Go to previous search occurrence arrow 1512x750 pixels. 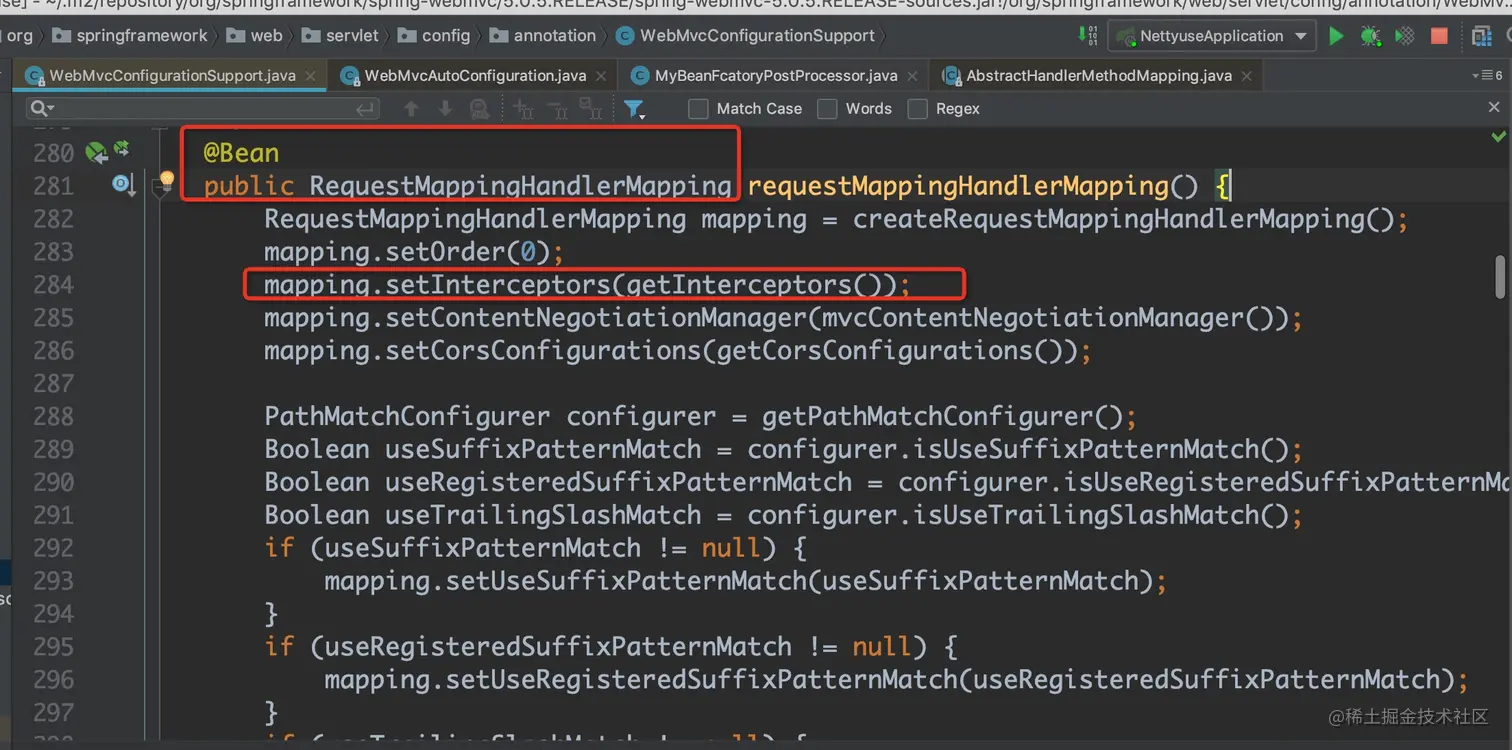[x=411, y=109]
